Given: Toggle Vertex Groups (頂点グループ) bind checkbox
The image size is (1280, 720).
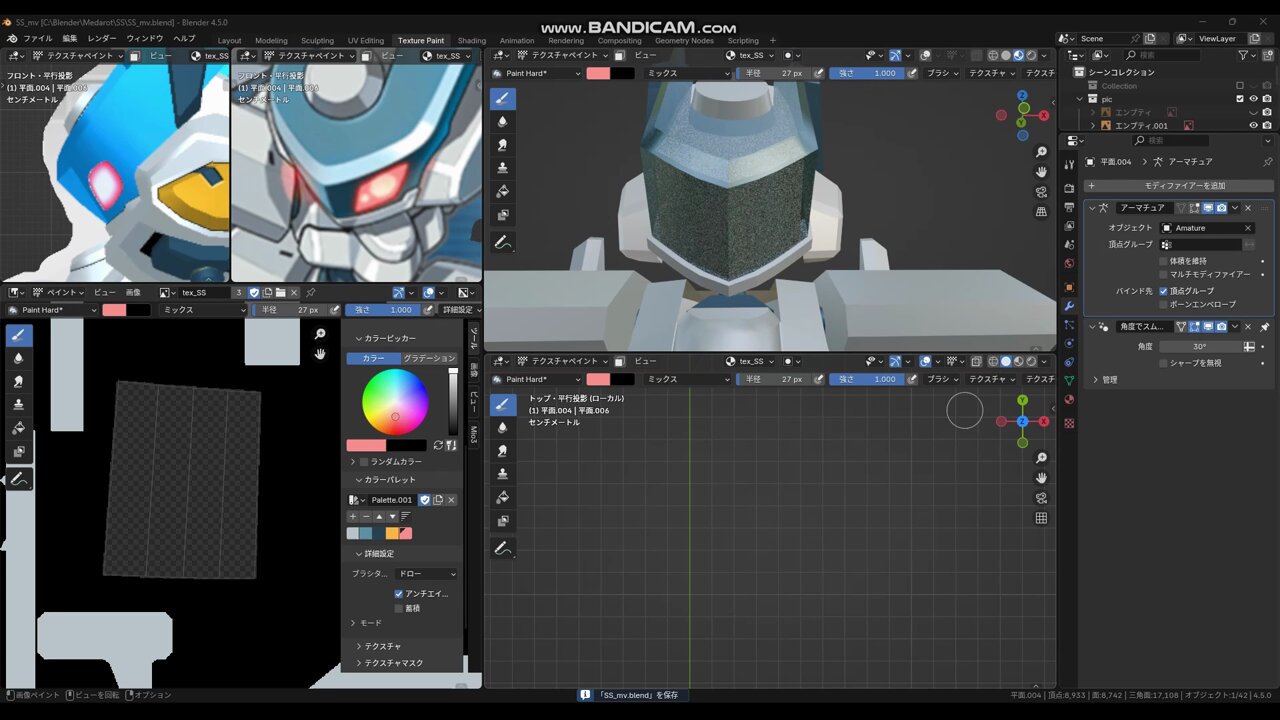Looking at the screenshot, I should click(x=1163, y=291).
